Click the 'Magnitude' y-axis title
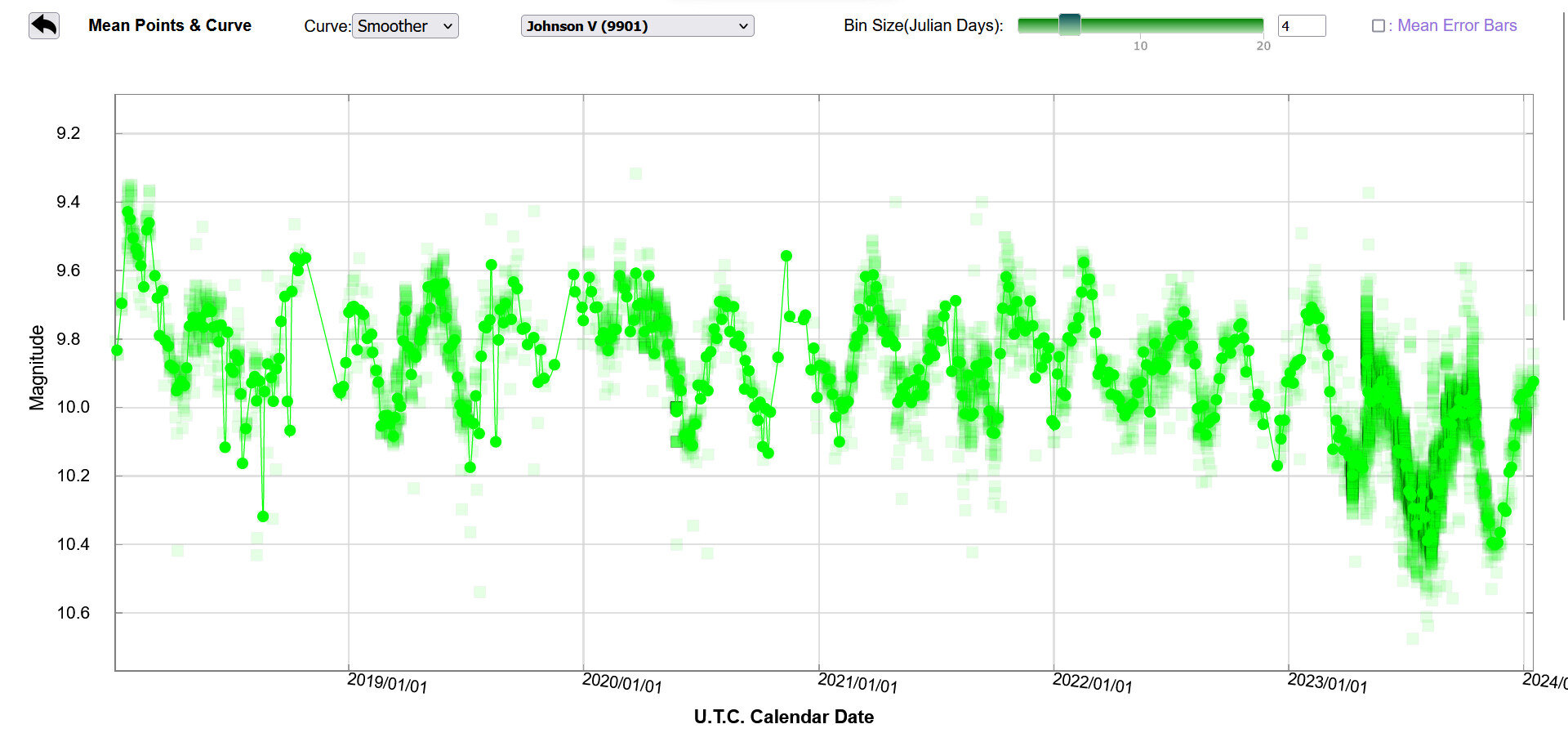 tap(37, 367)
